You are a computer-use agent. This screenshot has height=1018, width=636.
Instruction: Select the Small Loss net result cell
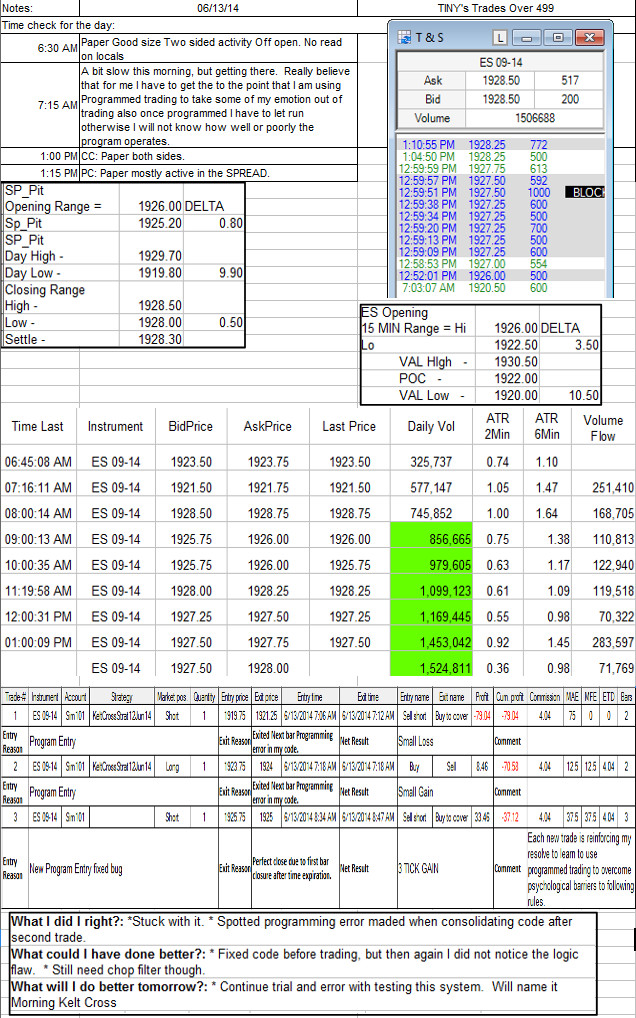(x=445, y=742)
